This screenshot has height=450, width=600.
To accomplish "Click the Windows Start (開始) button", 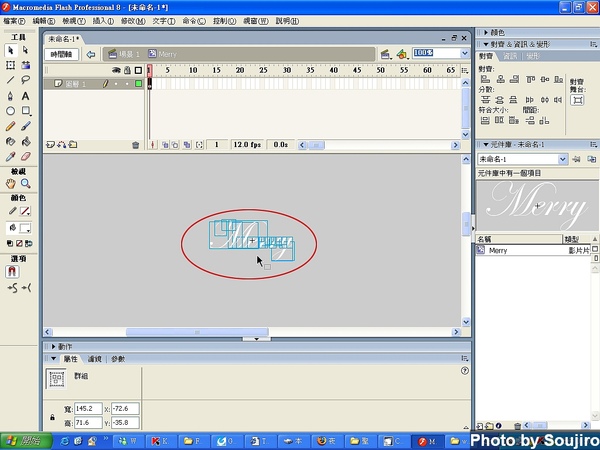I will 20,440.
